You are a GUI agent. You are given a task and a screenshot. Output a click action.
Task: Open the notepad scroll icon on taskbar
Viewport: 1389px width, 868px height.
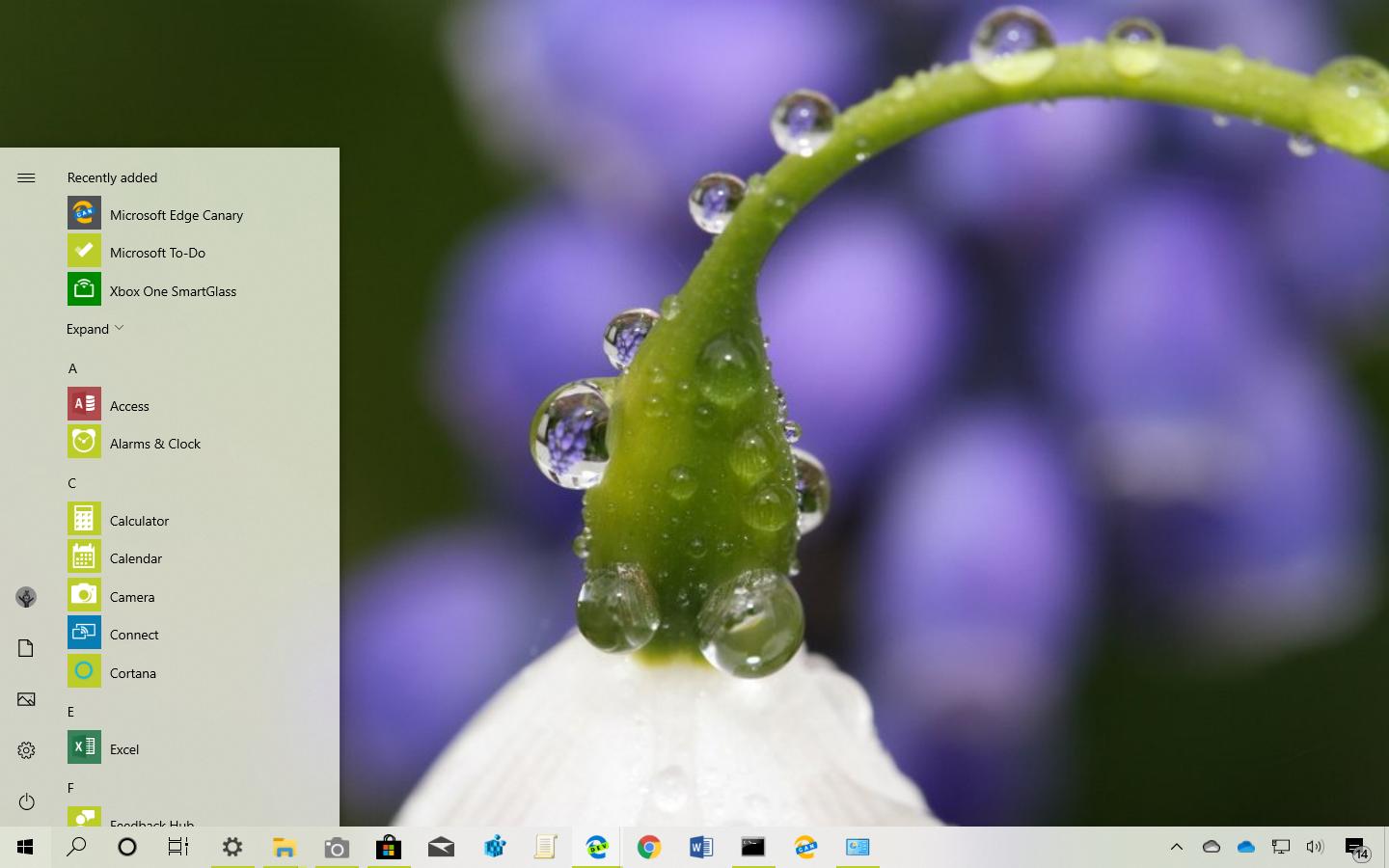tap(546, 847)
